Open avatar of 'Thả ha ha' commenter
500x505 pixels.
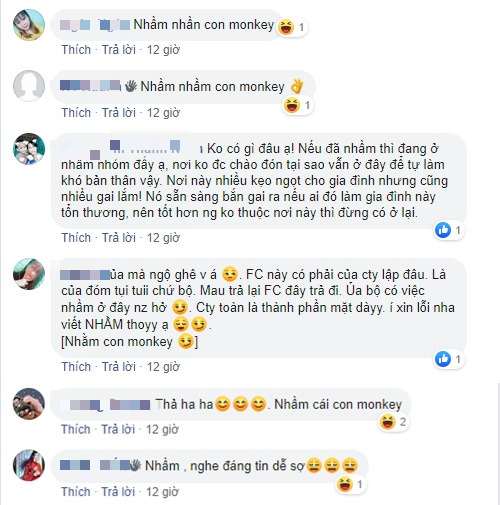point(29,404)
